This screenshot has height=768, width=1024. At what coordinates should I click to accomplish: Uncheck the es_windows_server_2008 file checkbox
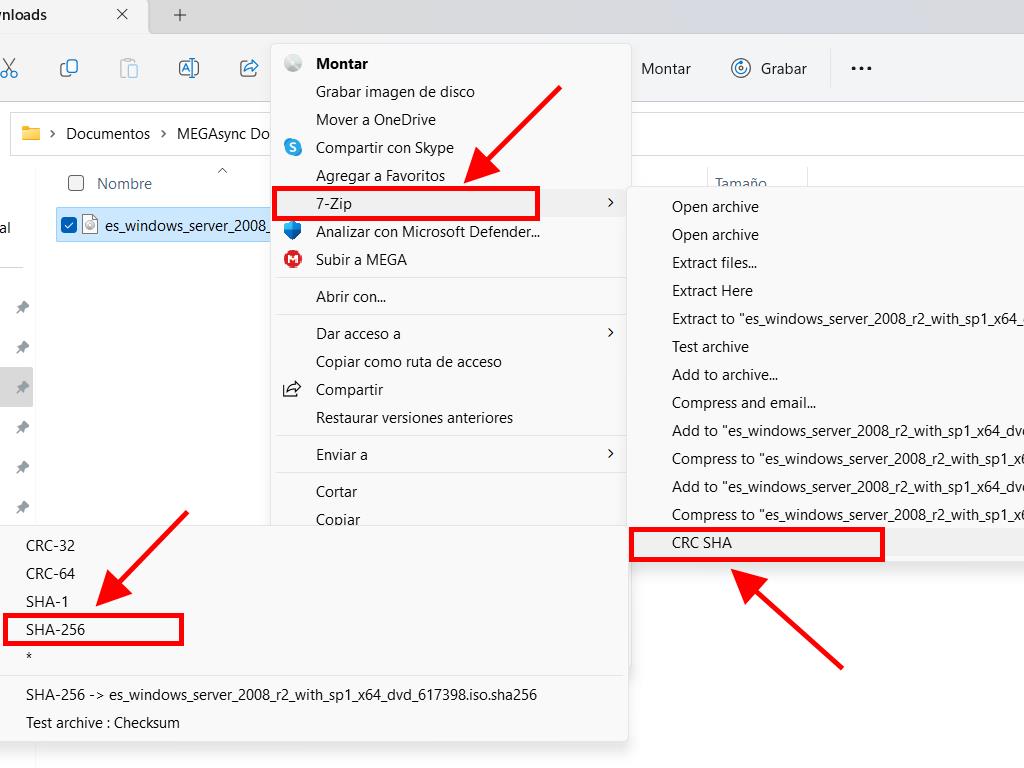tap(68, 225)
